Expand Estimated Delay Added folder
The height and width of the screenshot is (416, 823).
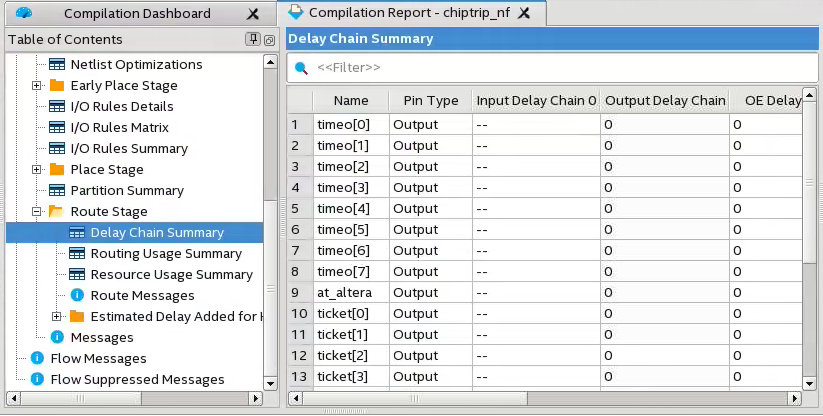pyautogui.click(x=57, y=316)
